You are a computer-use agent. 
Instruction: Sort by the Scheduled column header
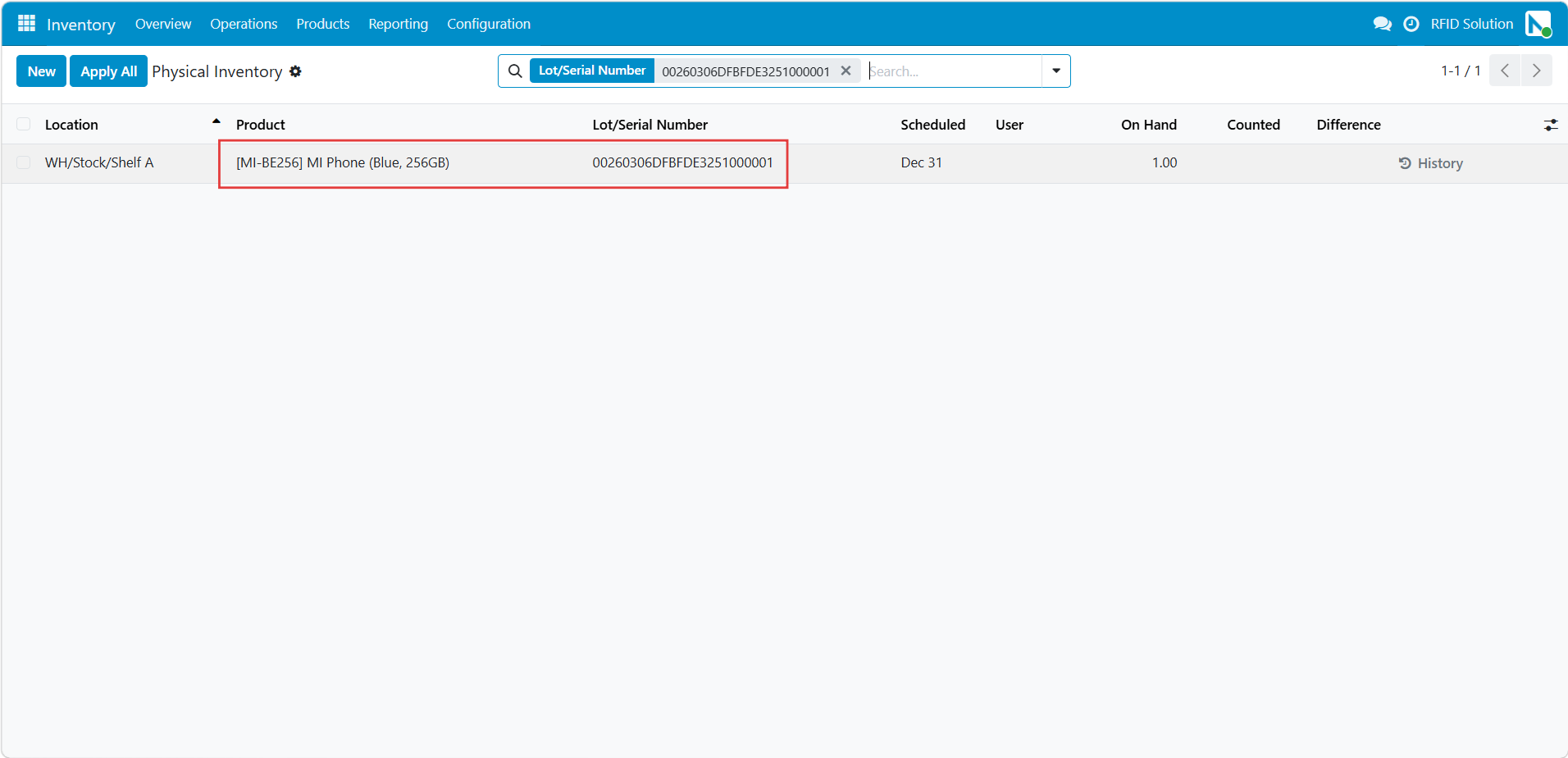point(932,125)
